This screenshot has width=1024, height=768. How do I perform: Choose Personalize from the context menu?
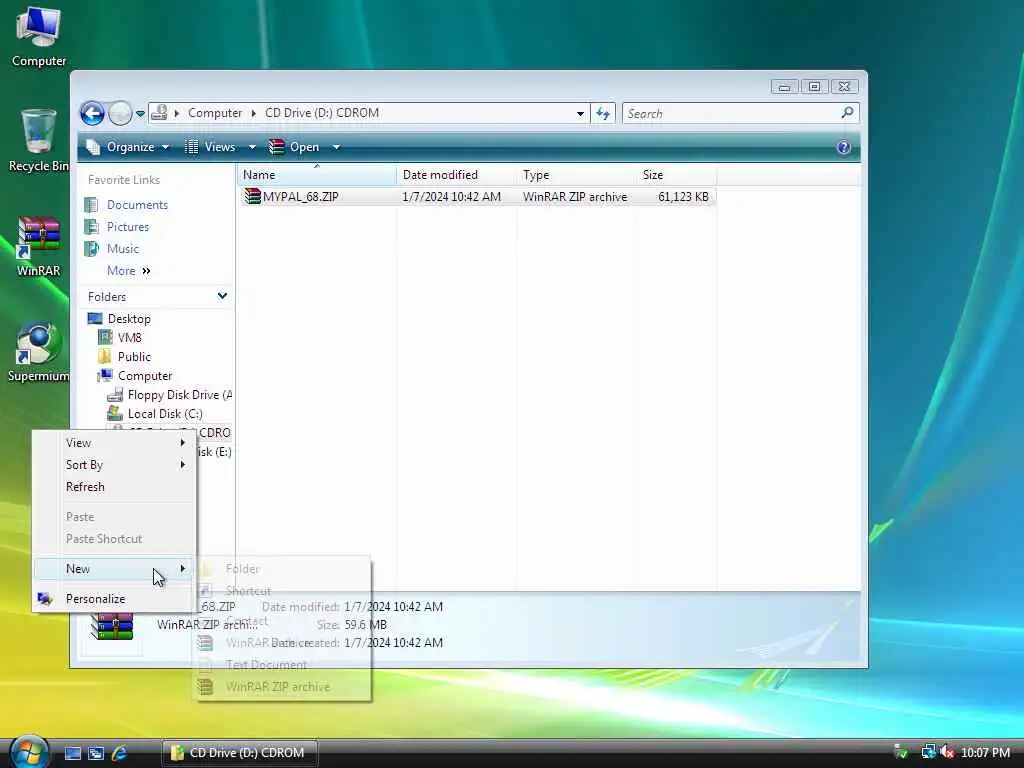tap(114, 599)
